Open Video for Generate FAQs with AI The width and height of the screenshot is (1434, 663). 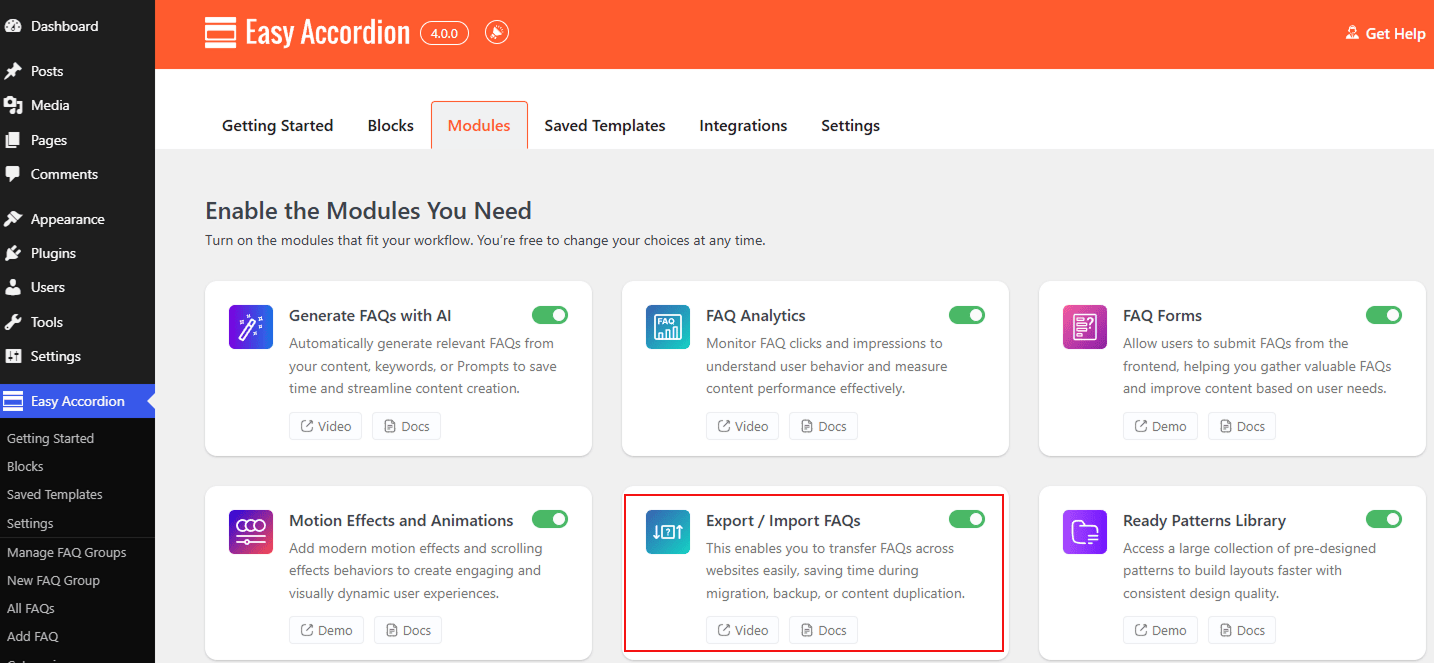tap(325, 426)
